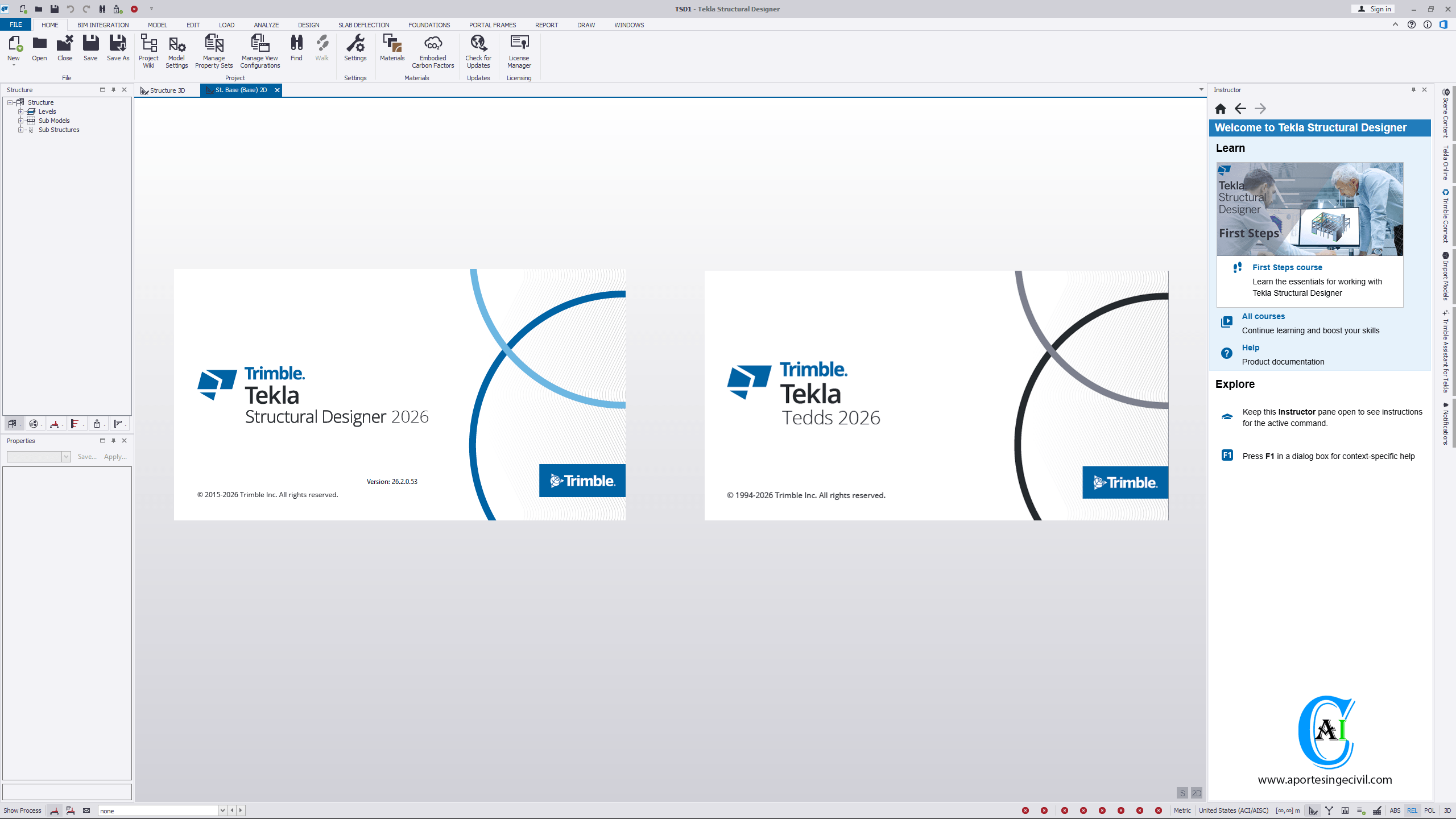The height and width of the screenshot is (819, 1456).
Task: Launch the Find tool with binoculars icon
Action: coord(296,48)
